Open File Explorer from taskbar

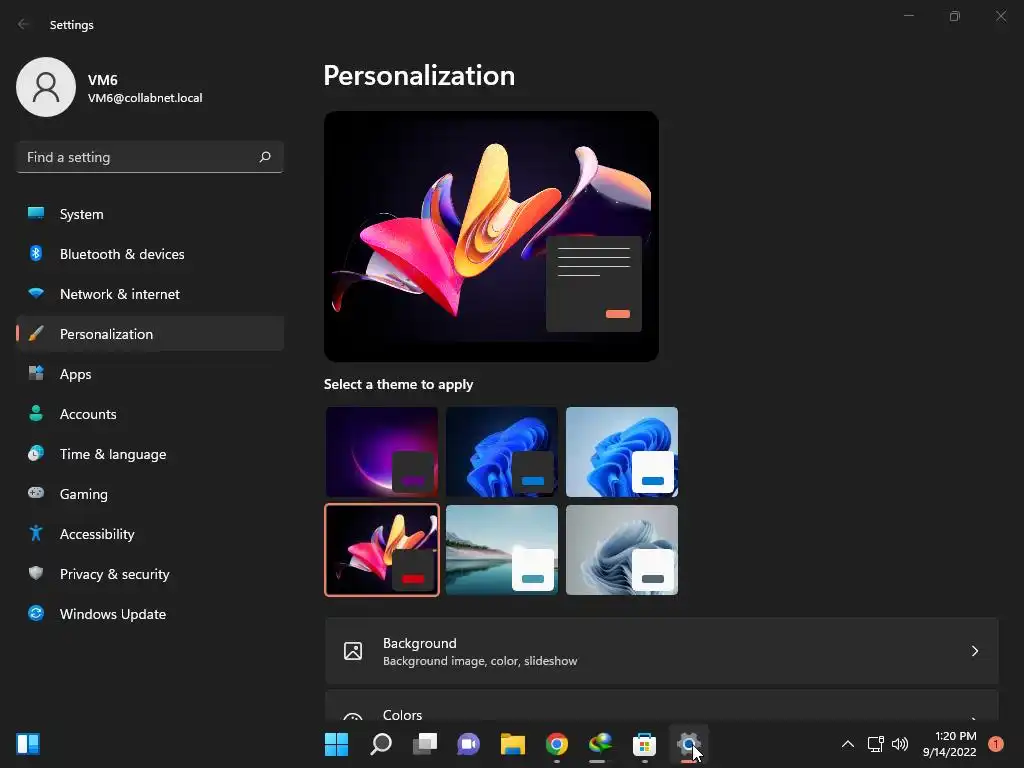(513, 744)
